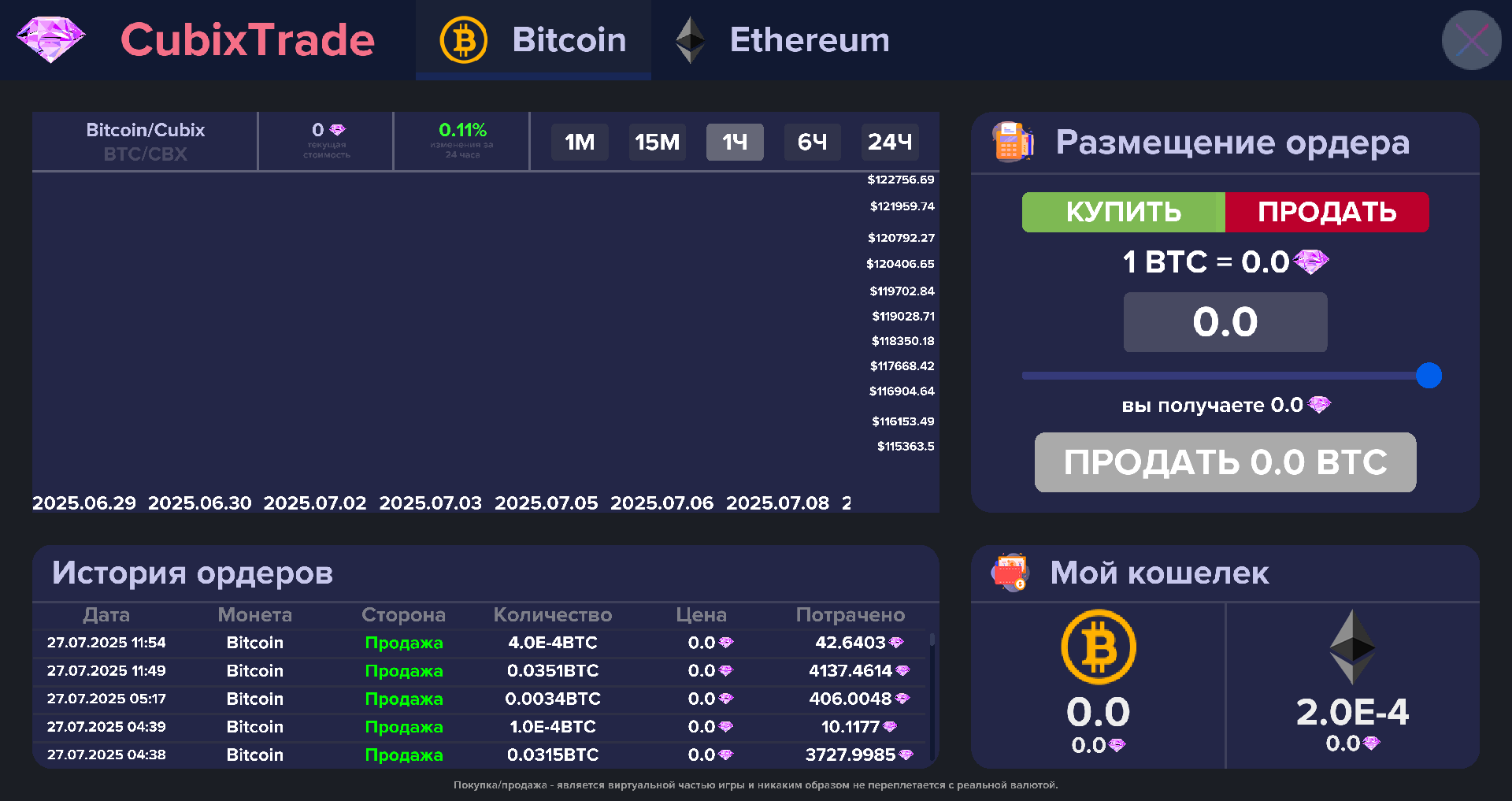The image size is (1512, 801).
Task: Choose the ПРОДАТЬ sell mode
Action: [x=1327, y=212]
